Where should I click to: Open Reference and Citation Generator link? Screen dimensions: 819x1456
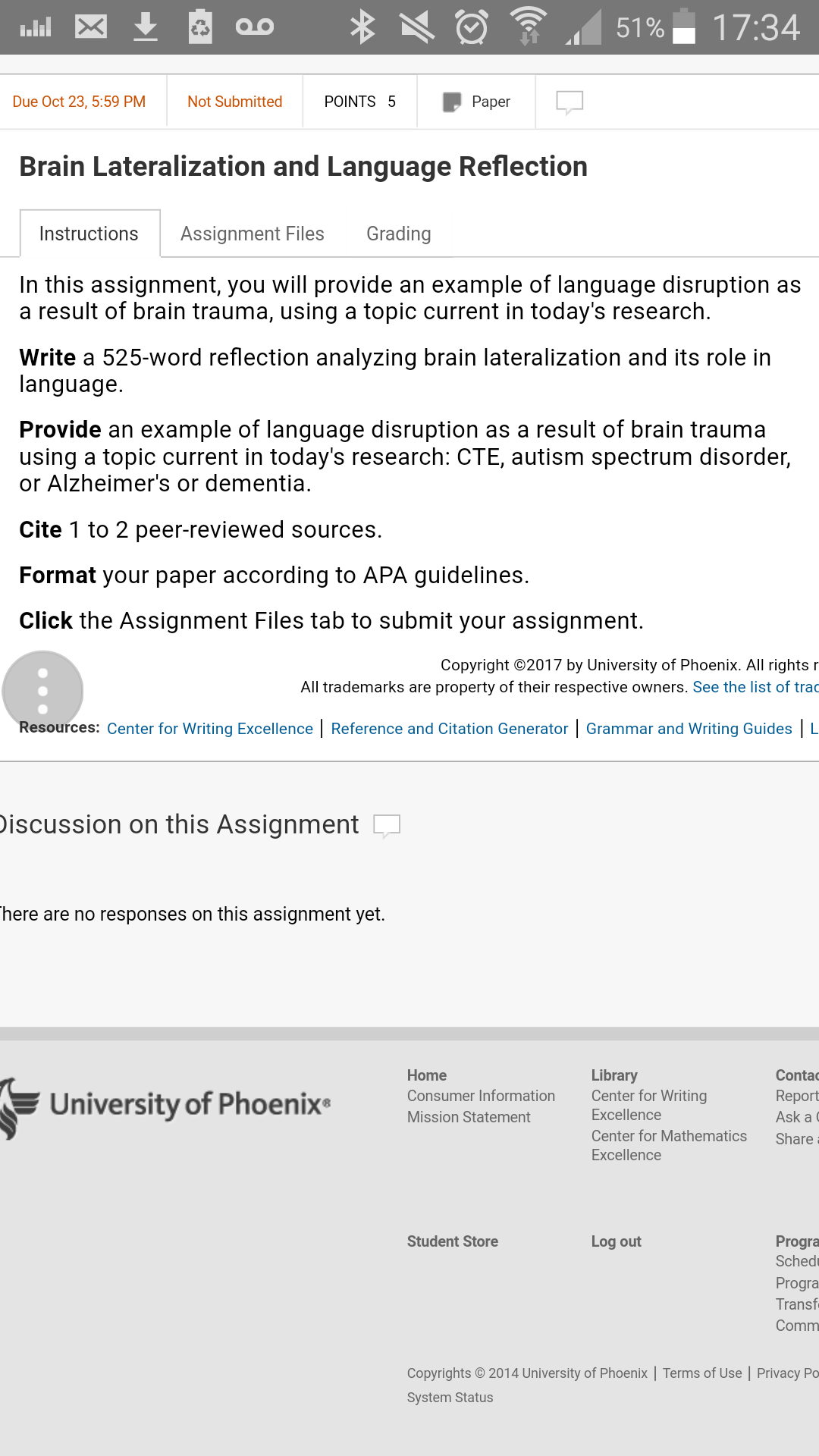coord(450,729)
